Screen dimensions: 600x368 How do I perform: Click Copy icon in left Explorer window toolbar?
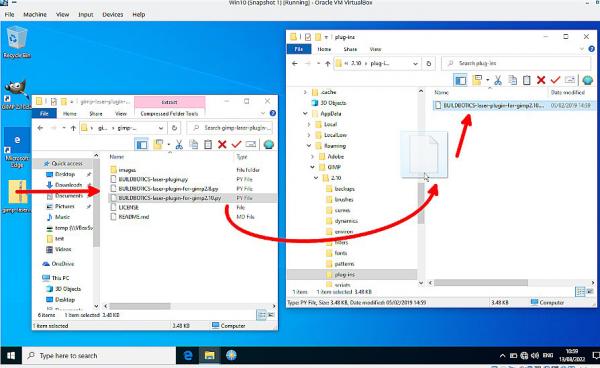point(194,145)
